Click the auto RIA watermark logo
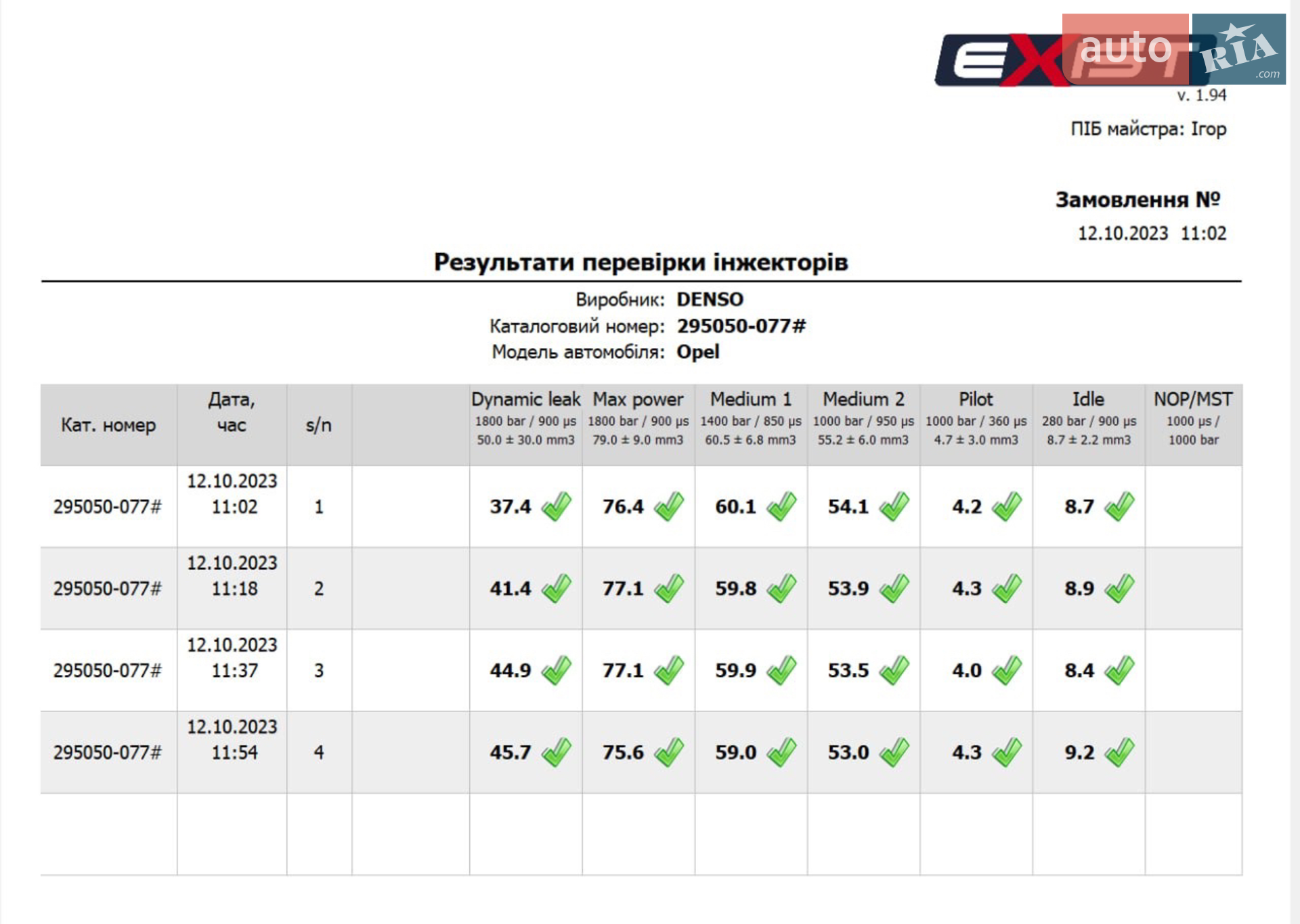The height and width of the screenshot is (924, 1300). point(1174,49)
